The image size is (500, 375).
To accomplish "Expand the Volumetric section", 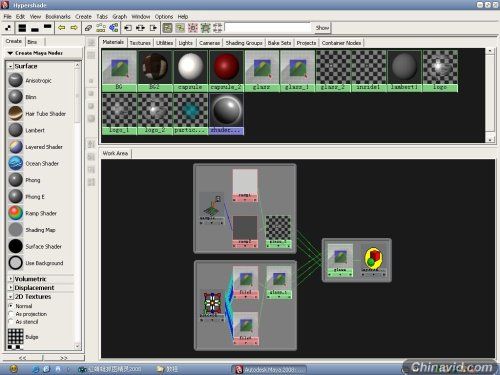I will click(10, 279).
